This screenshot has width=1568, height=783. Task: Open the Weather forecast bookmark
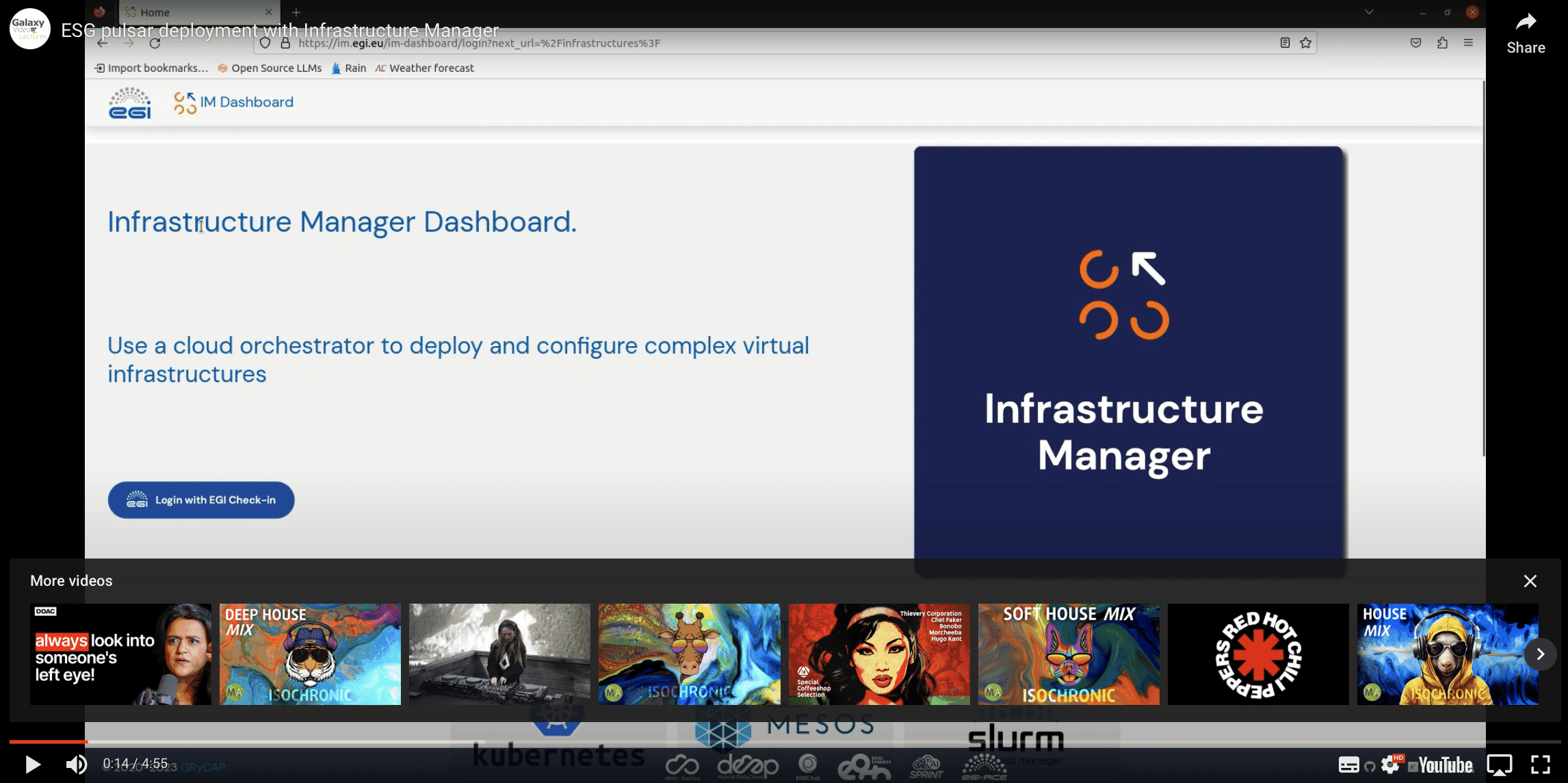coord(425,68)
